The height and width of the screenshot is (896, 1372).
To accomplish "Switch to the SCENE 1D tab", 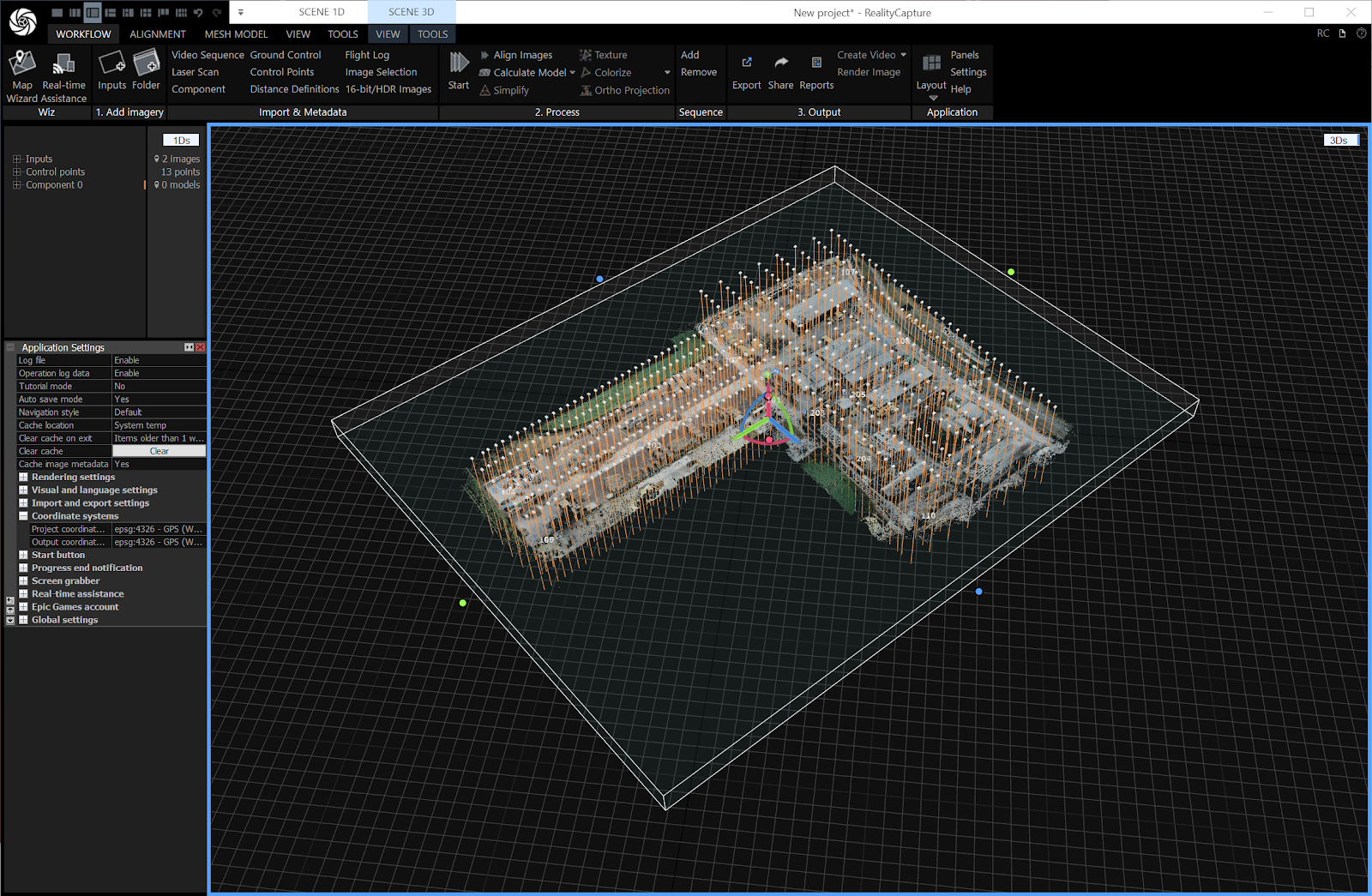I will [x=322, y=12].
